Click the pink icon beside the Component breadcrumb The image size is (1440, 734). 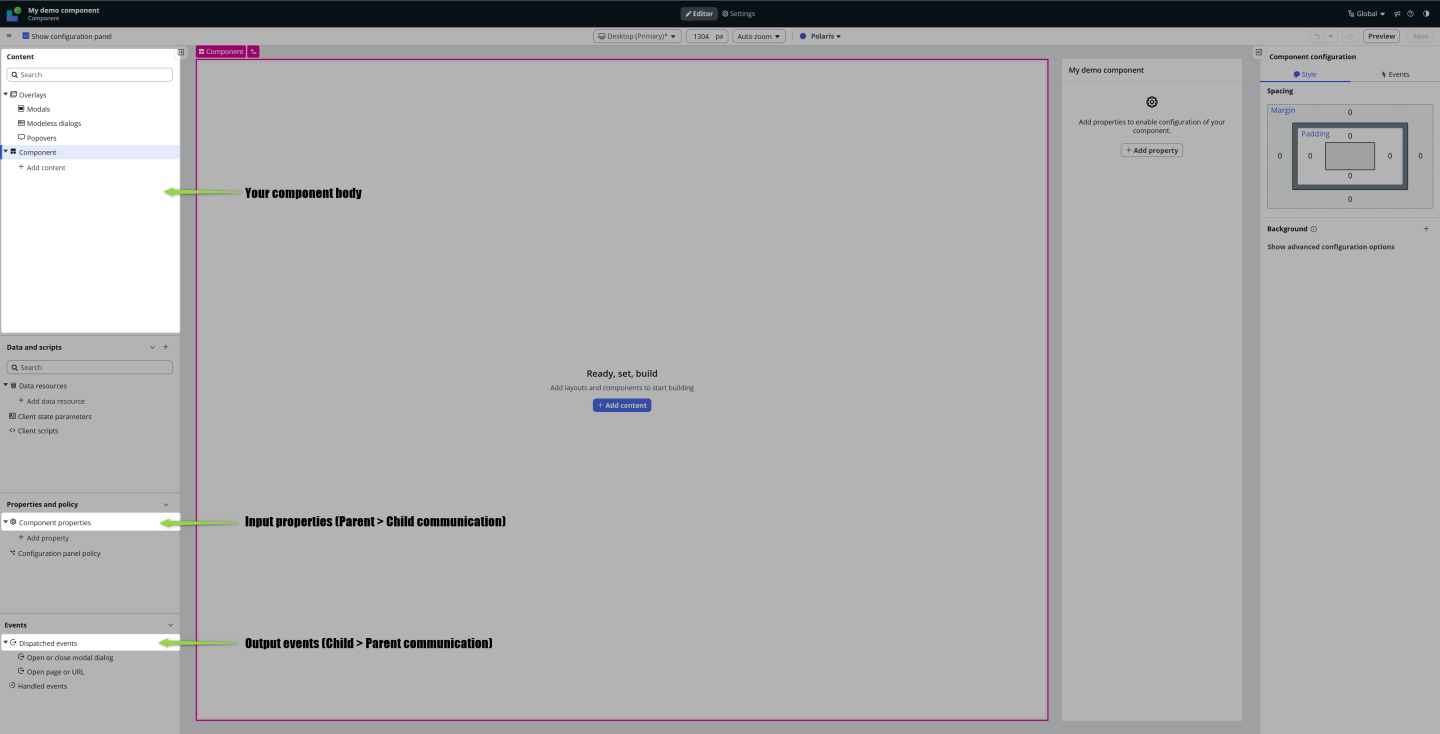(x=253, y=51)
